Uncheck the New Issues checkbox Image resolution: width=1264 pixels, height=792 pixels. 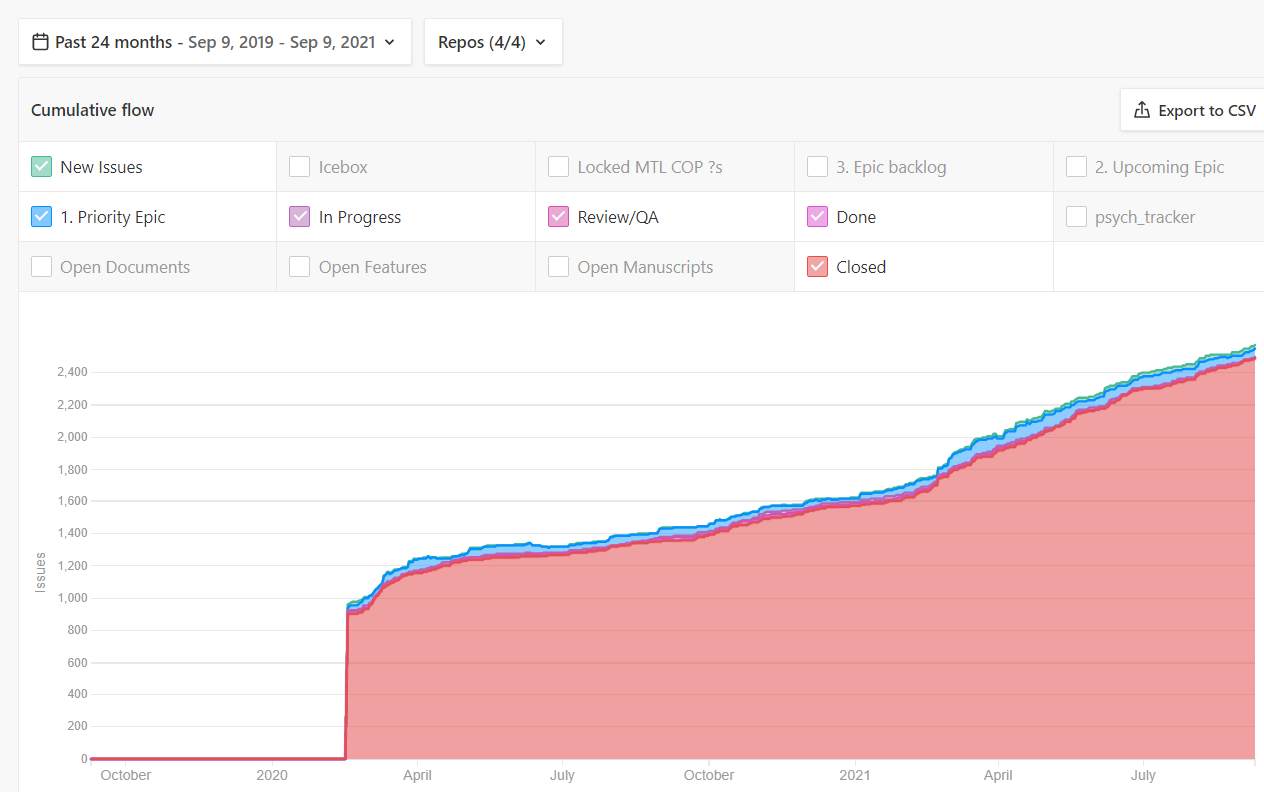[41, 167]
